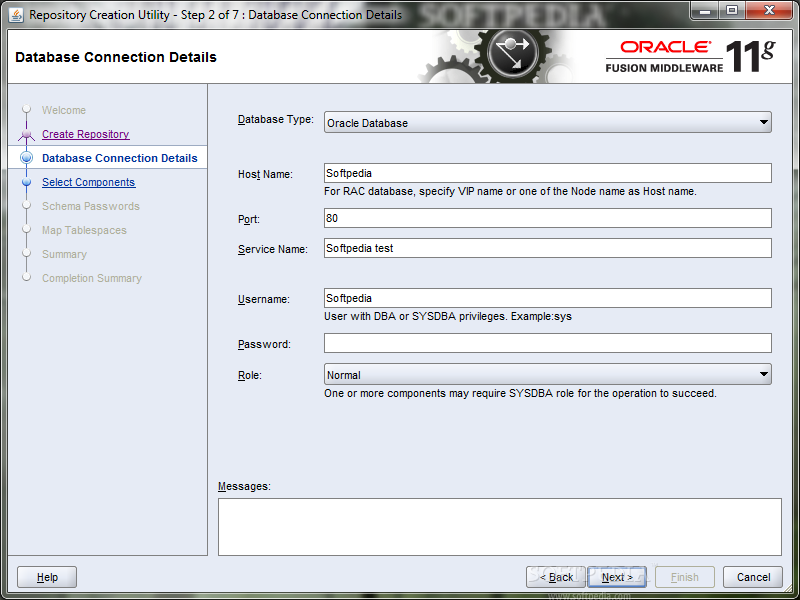Viewport: 800px width, 600px height.
Task: Focus the Port field
Action: [x=547, y=218]
